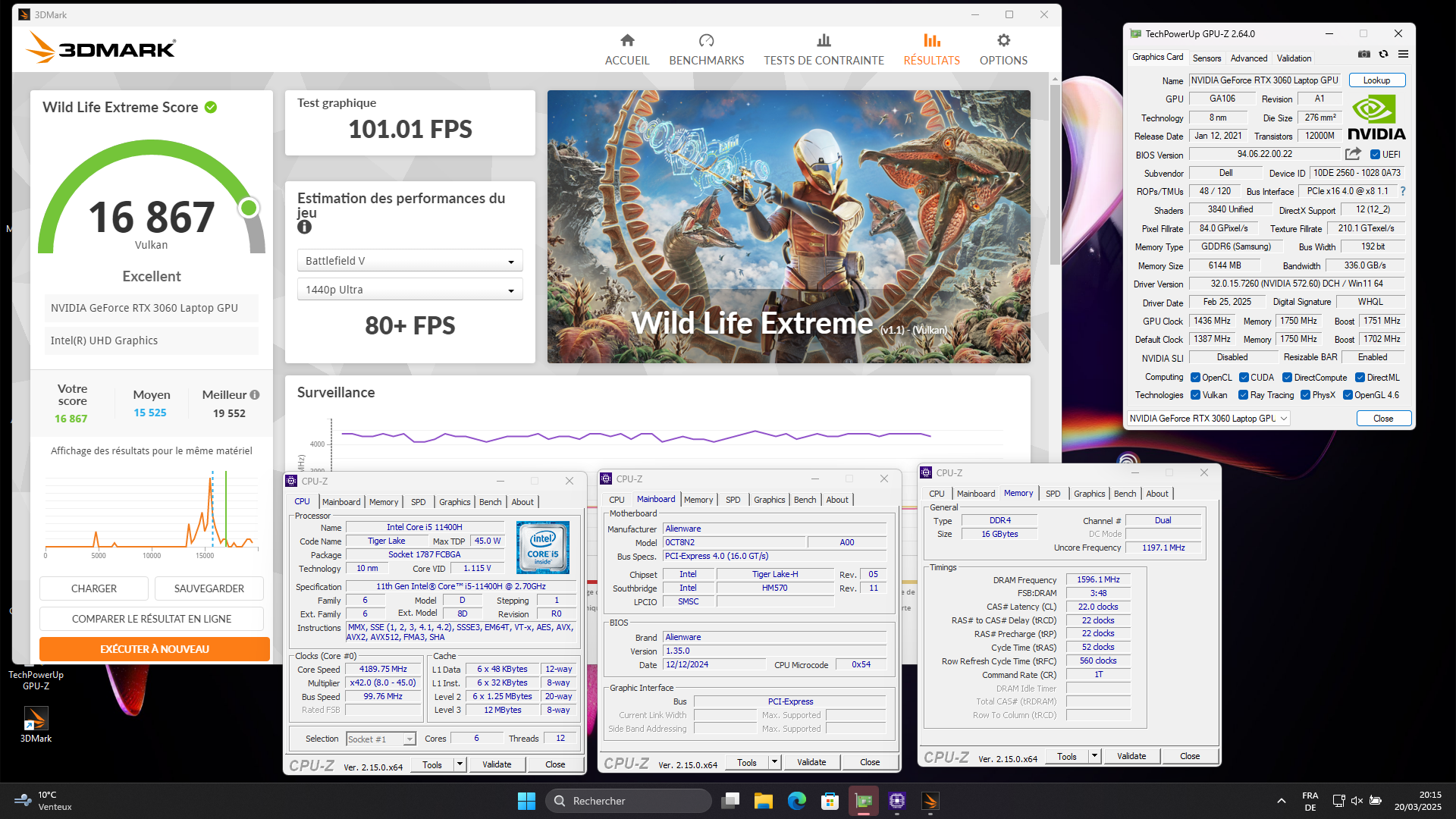Screen dimensions: 1456x819
Task: Expand Tools dropdown arrow in CPU-Z CPU window
Action: click(x=460, y=764)
